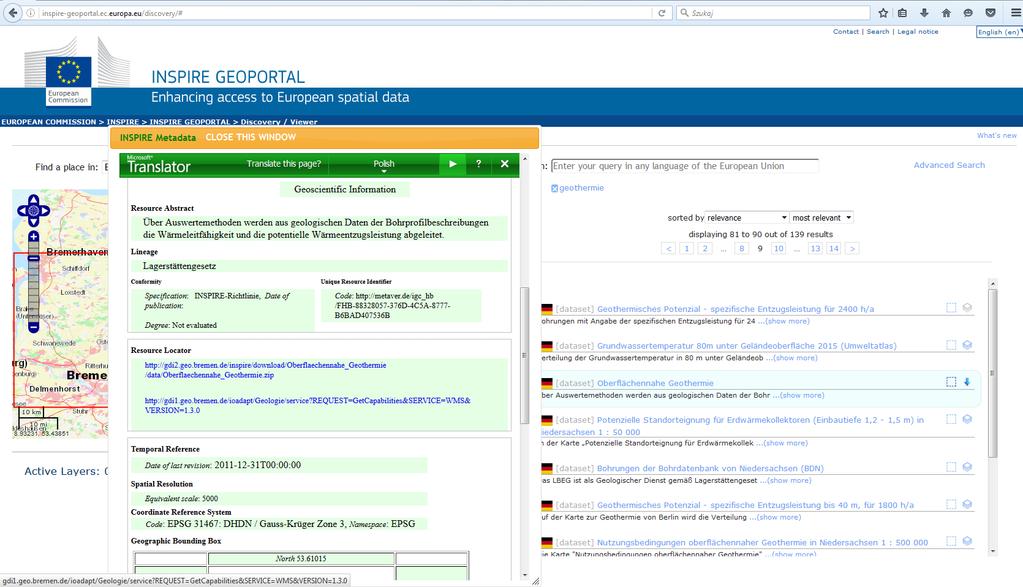The width and height of the screenshot is (1023, 587).
Task: Open the most relevant order dropdown
Action: [822, 218]
